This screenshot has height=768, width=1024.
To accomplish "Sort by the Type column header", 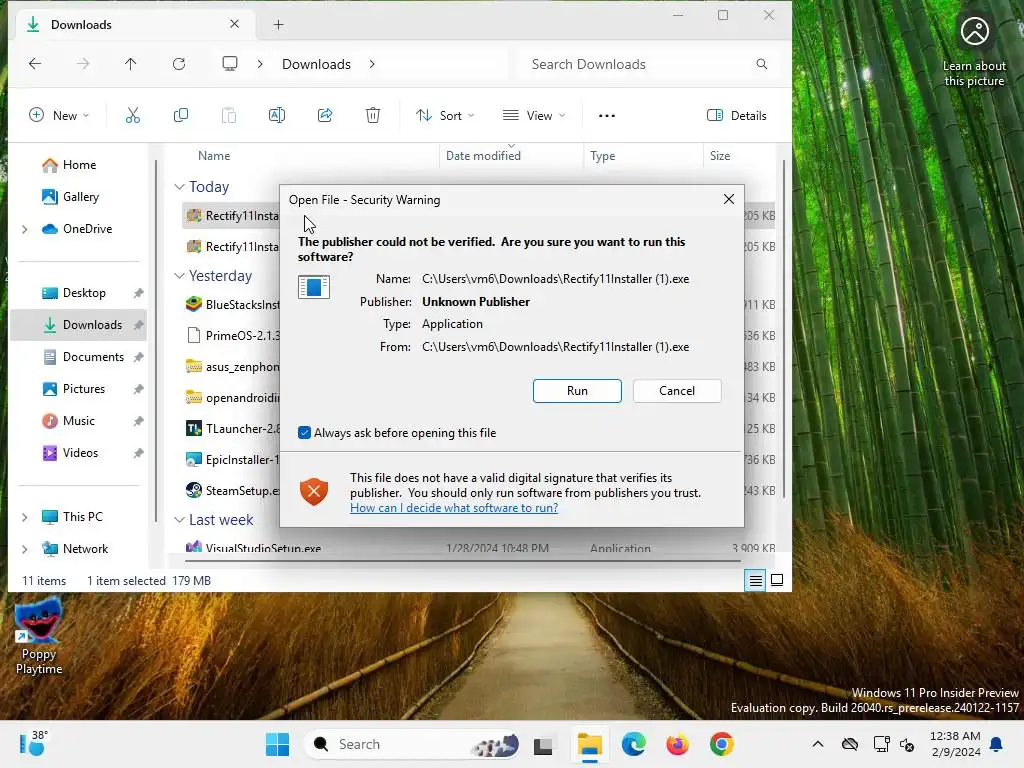I will click(602, 155).
